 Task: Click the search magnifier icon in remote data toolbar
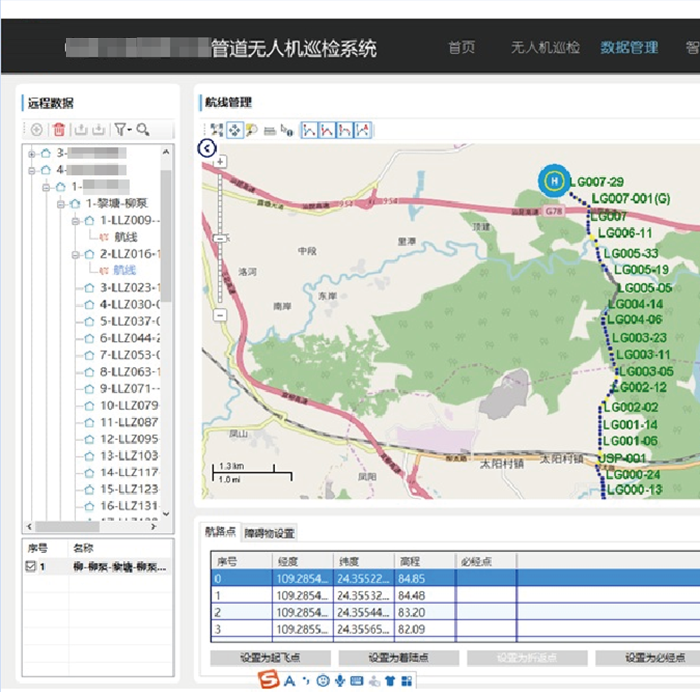tap(143, 129)
